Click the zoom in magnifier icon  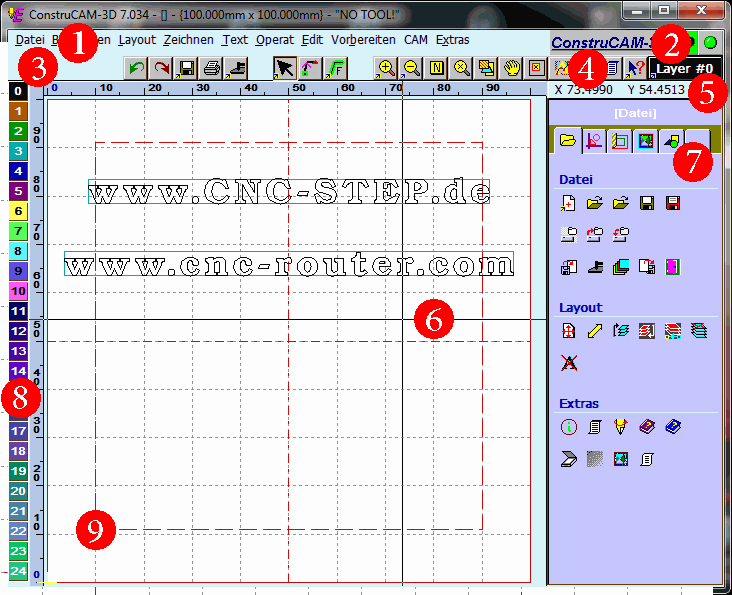coord(385,68)
